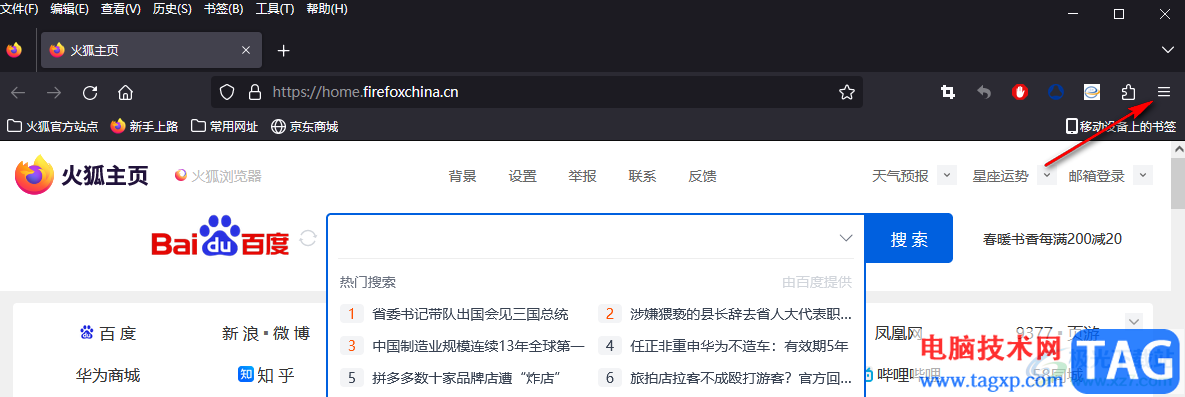Open 春暖书香每满200减20 promo link

(x=1052, y=239)
